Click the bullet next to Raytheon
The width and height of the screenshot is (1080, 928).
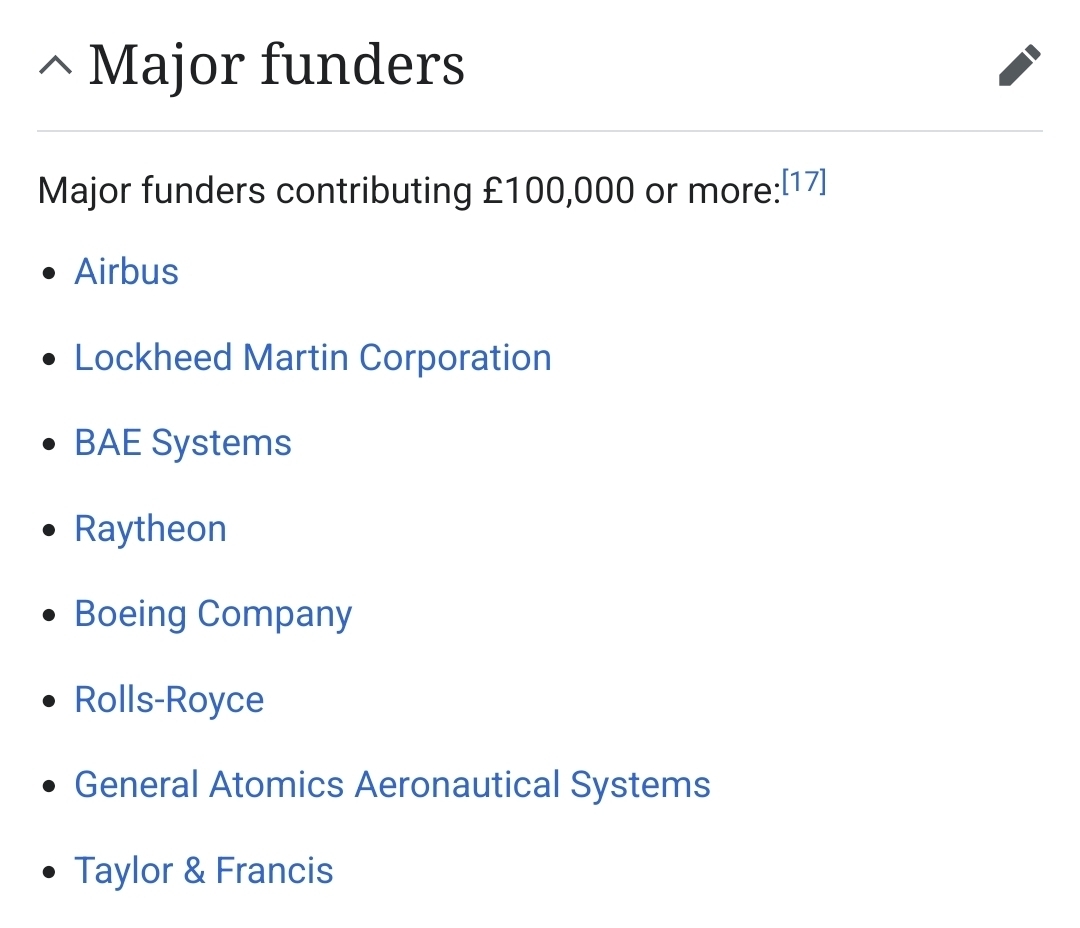[49, 531]
